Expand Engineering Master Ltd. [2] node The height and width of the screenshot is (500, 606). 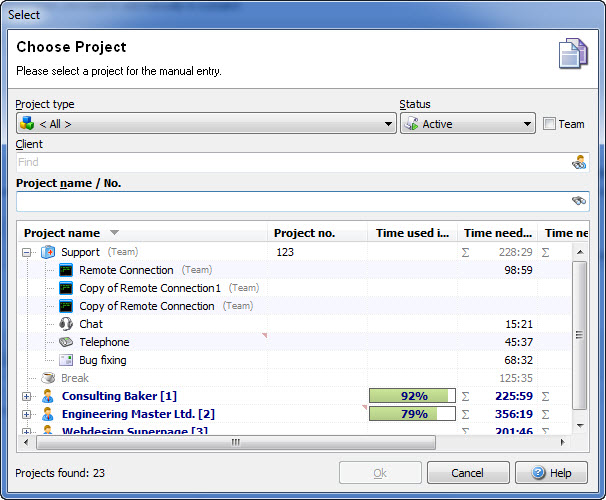coord(26,414)
